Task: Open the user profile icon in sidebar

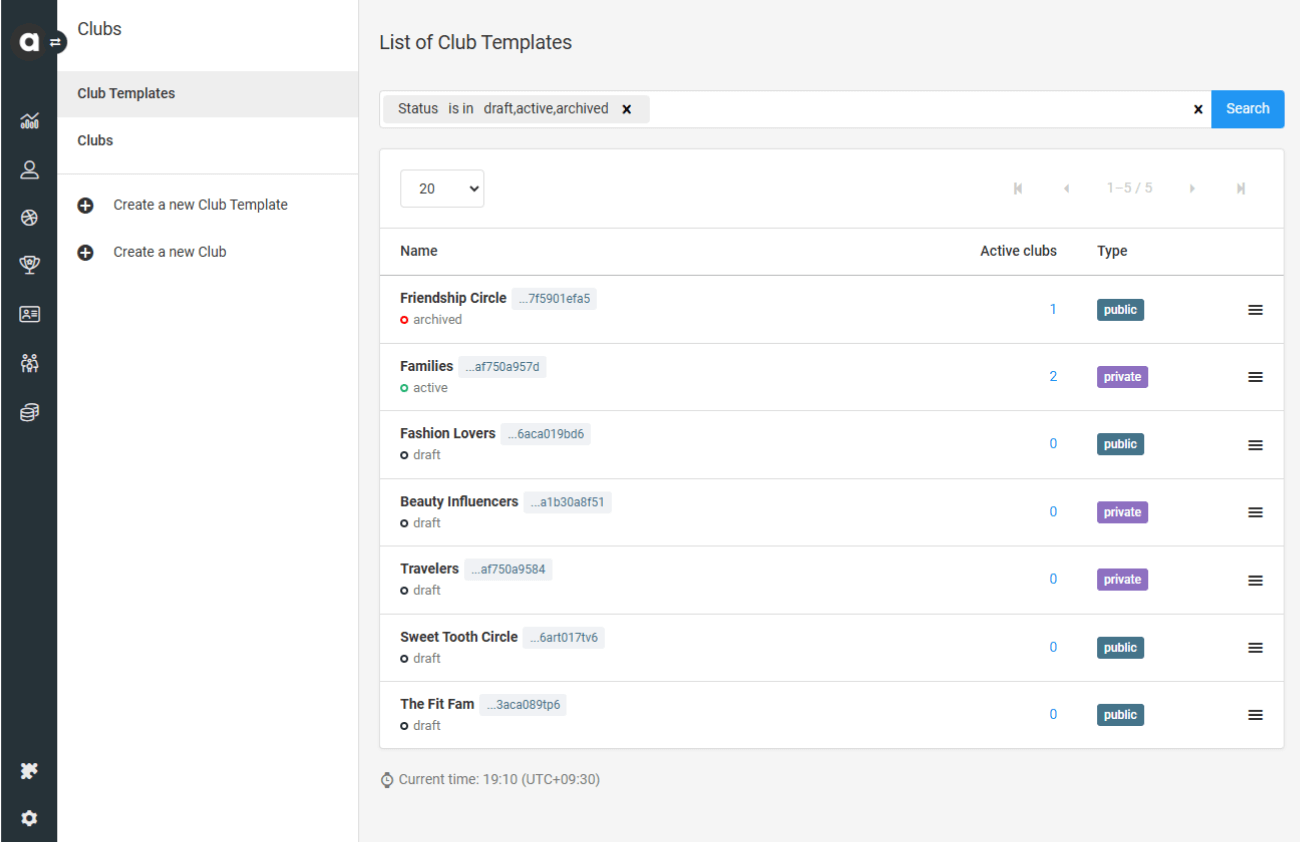Action: coord(29,170)
